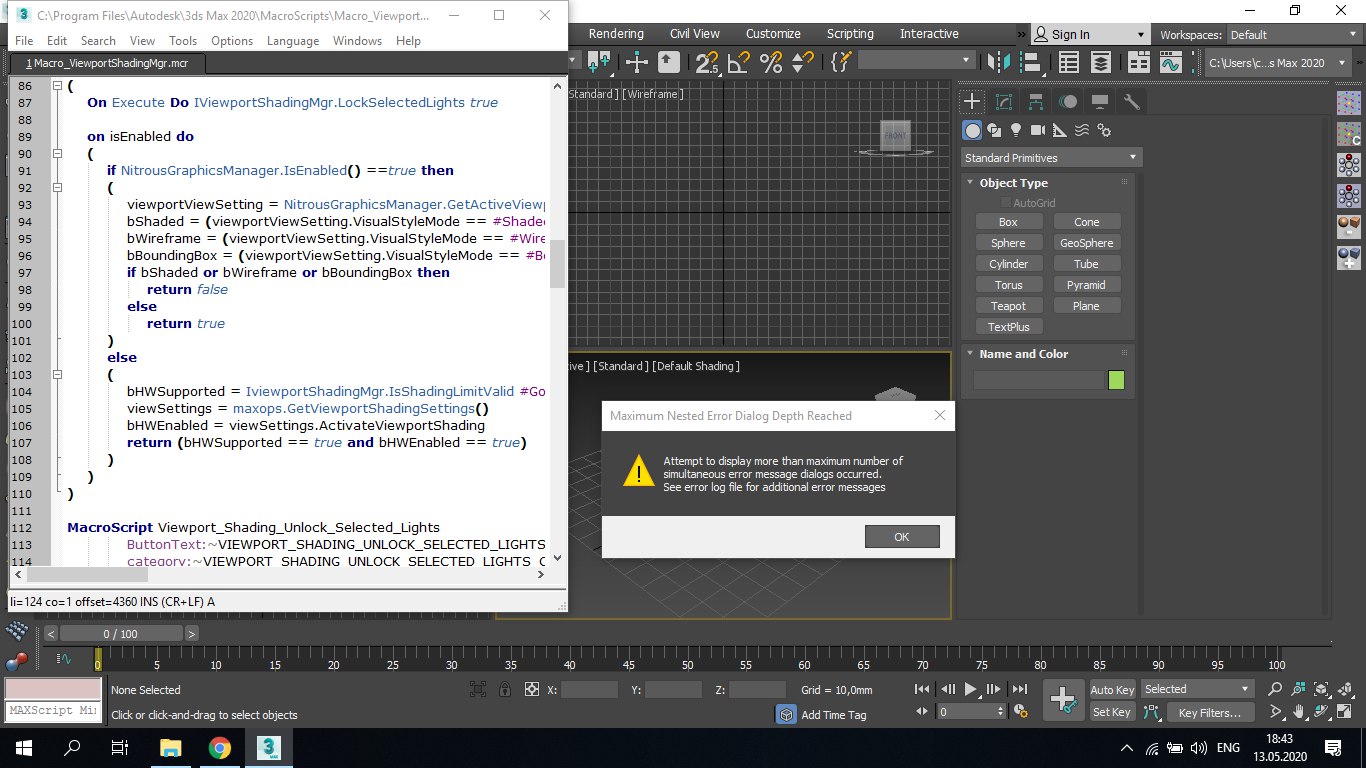Select the Lights category icon
Image resolution: width=1366 pixels, height=768 pixels.
coord(1016,130)
